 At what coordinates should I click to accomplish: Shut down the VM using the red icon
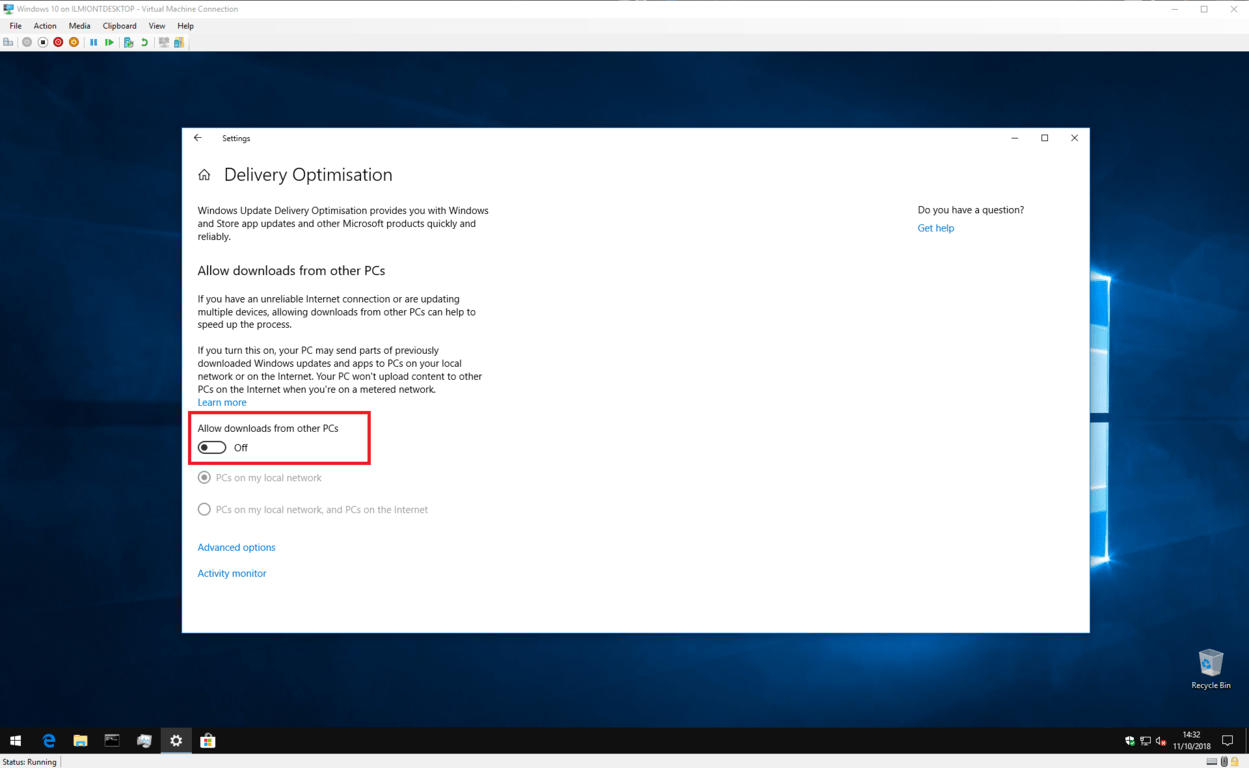click(58, 42)
